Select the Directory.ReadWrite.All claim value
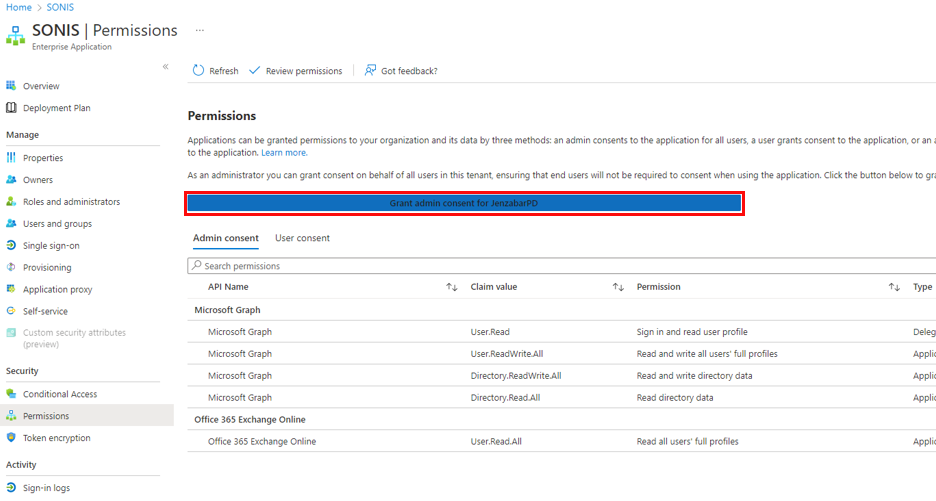 coord(516,376)
